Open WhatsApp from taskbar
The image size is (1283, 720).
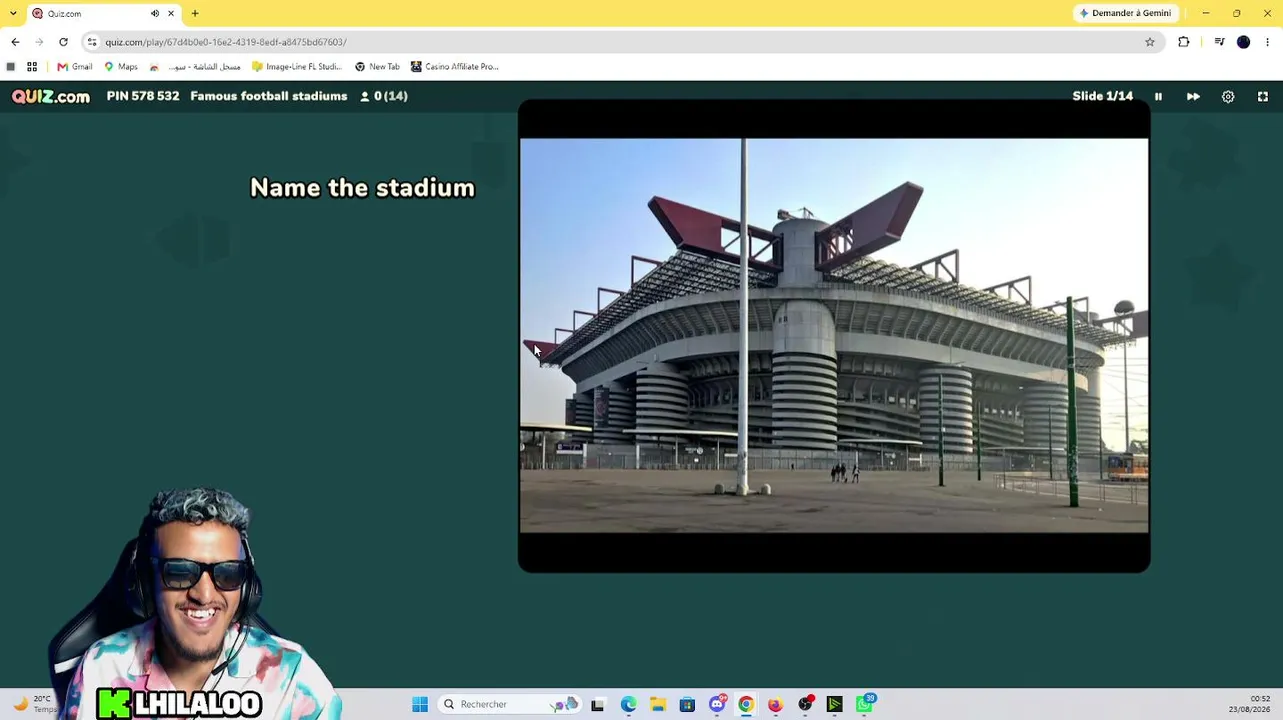pos(865,704)
